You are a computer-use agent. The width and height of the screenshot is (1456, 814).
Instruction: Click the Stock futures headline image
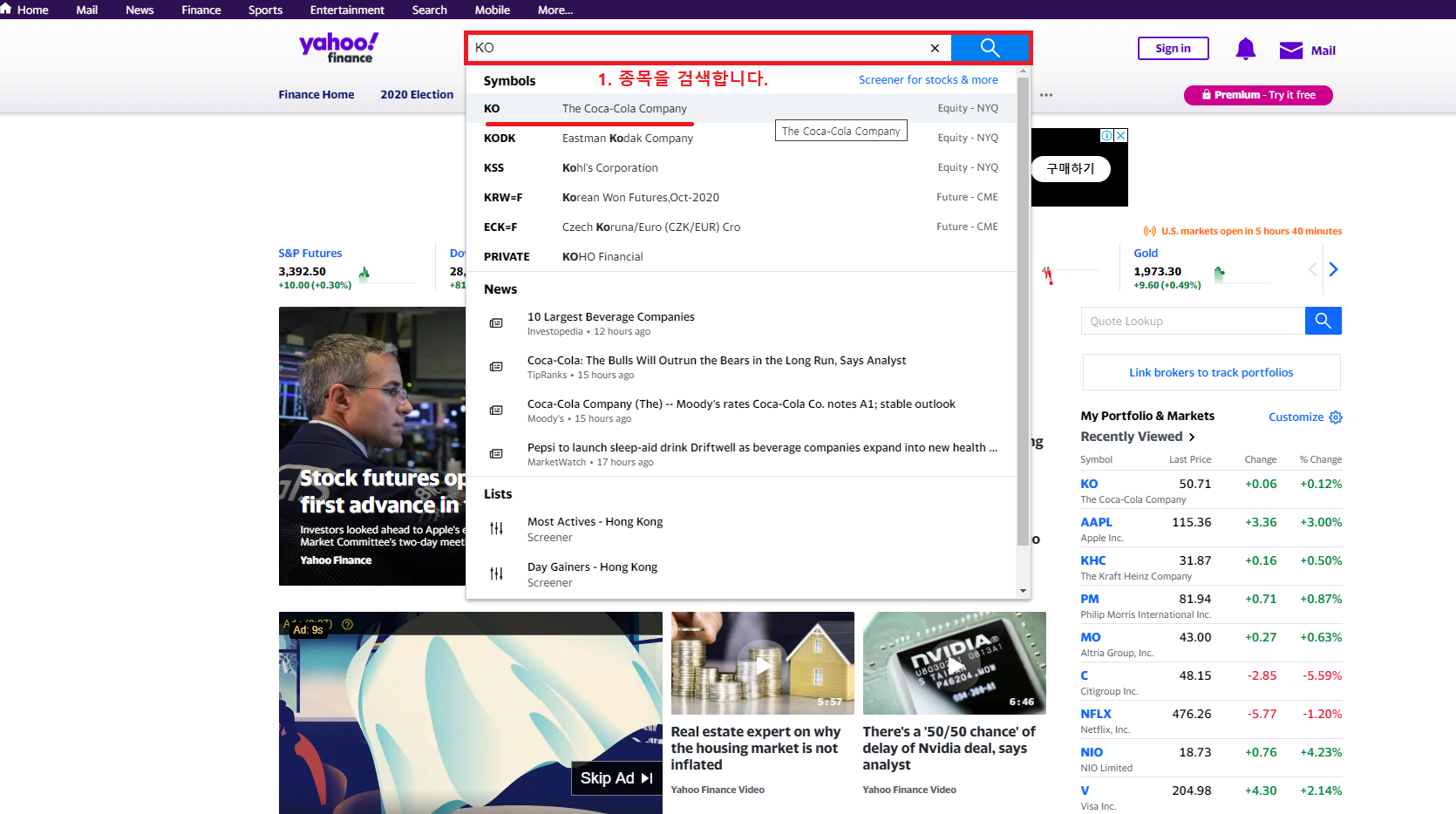pyautogui.click(x=372, y=446)
